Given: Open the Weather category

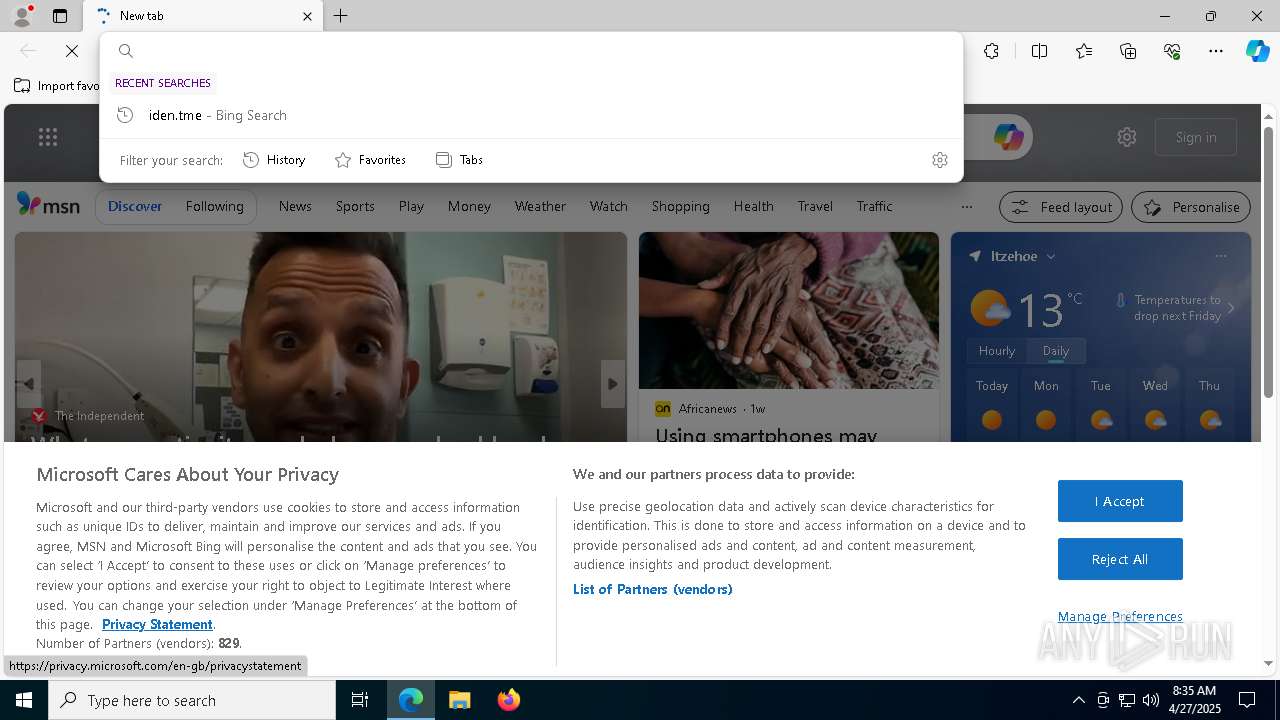Looking at the screenshot, I should pyautogui.click(x=540, y=206).
